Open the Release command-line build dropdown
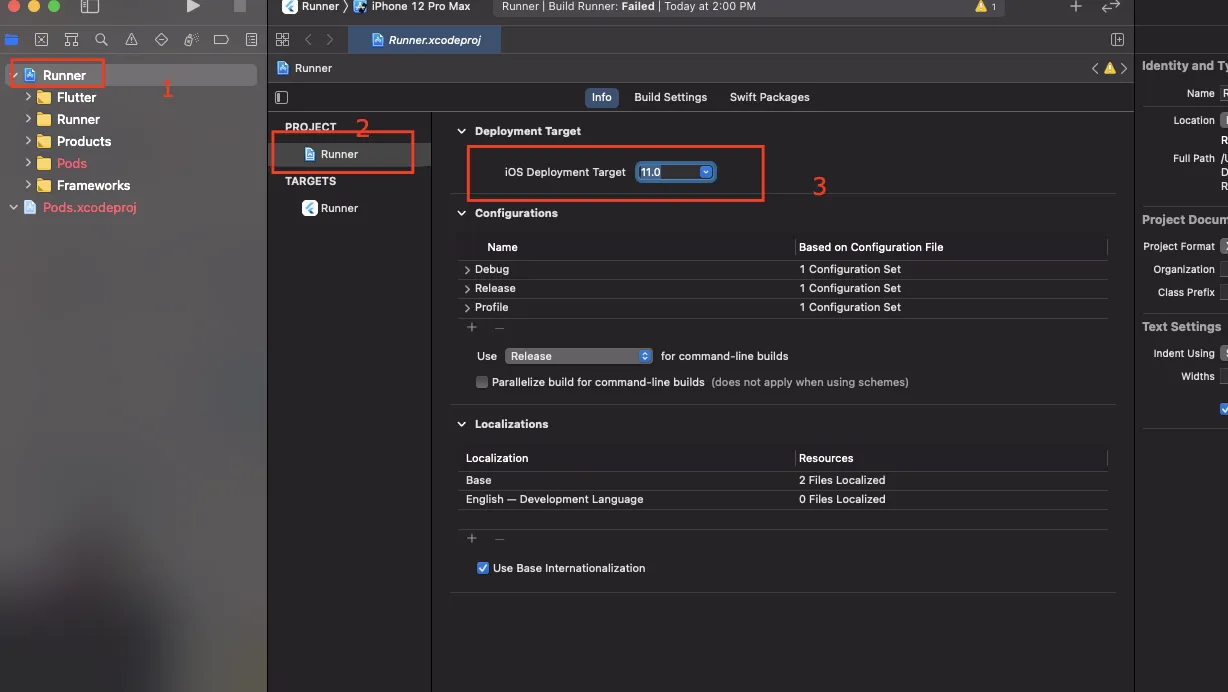The width and height of the screenshot is (1228, 692). click(x=579, y=356)
